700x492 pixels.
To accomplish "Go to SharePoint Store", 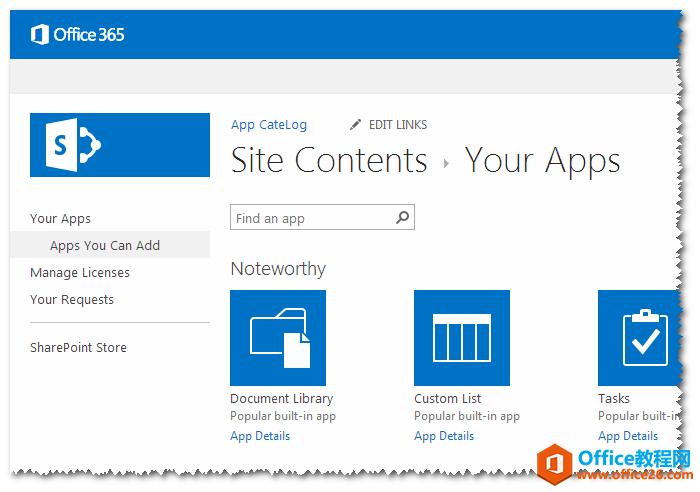I will (78, 347).
